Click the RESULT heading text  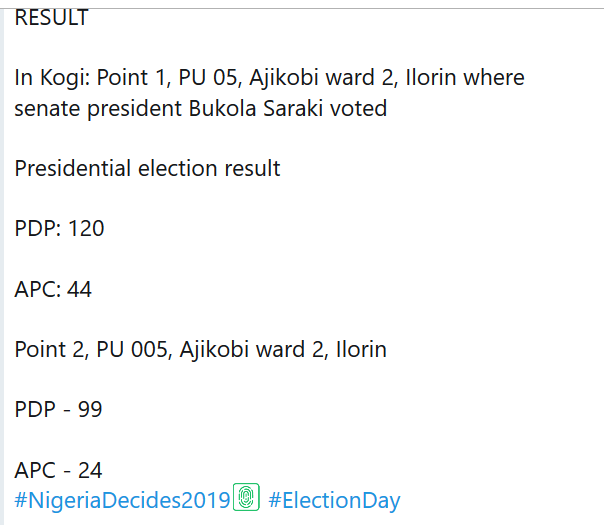tap(51, 18)
